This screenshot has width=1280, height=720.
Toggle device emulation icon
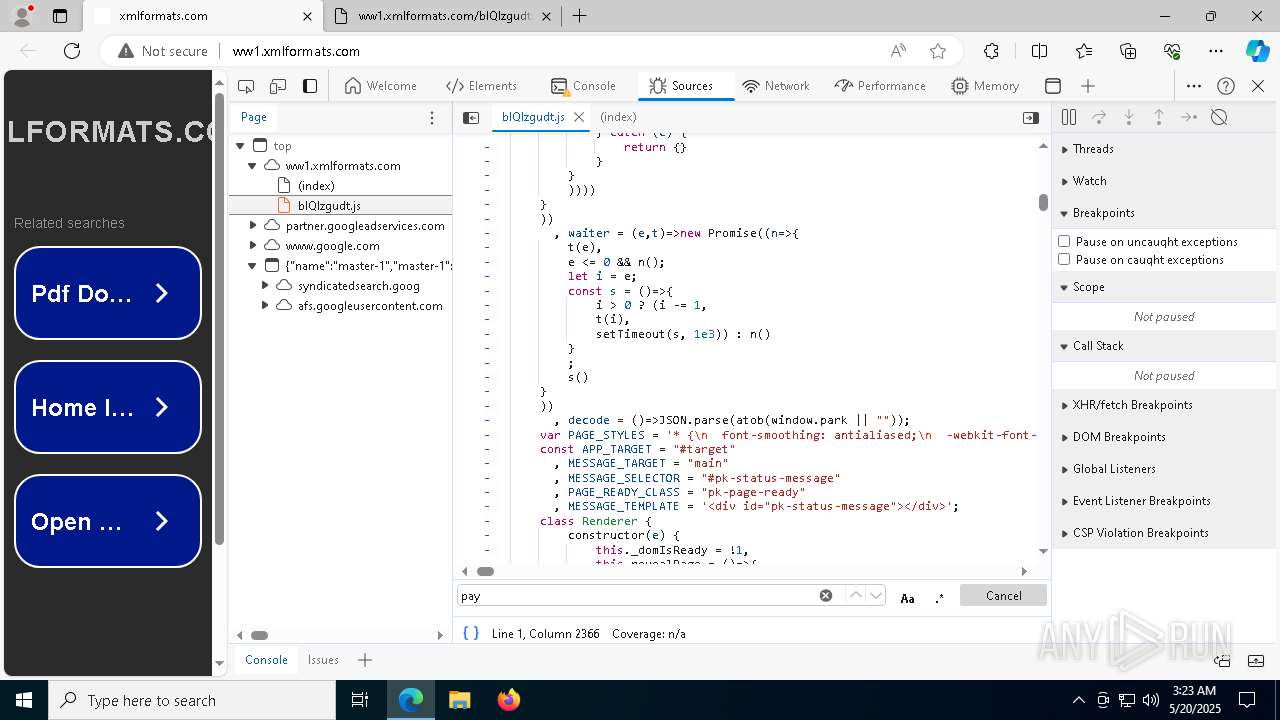tap(278, 86)
